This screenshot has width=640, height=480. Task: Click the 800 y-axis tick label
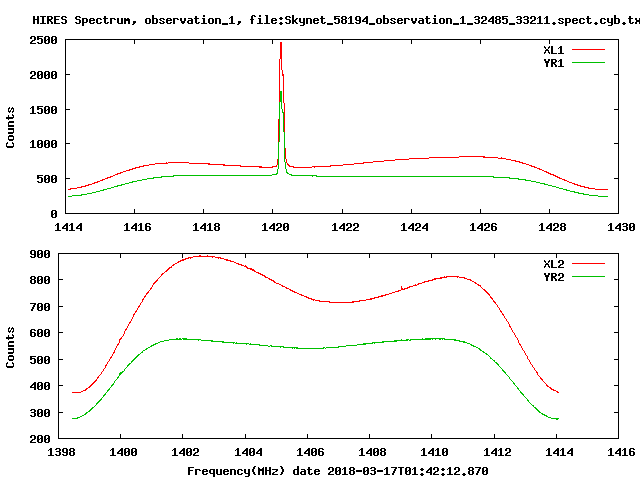pyautogui.click(x=40, y=280)
